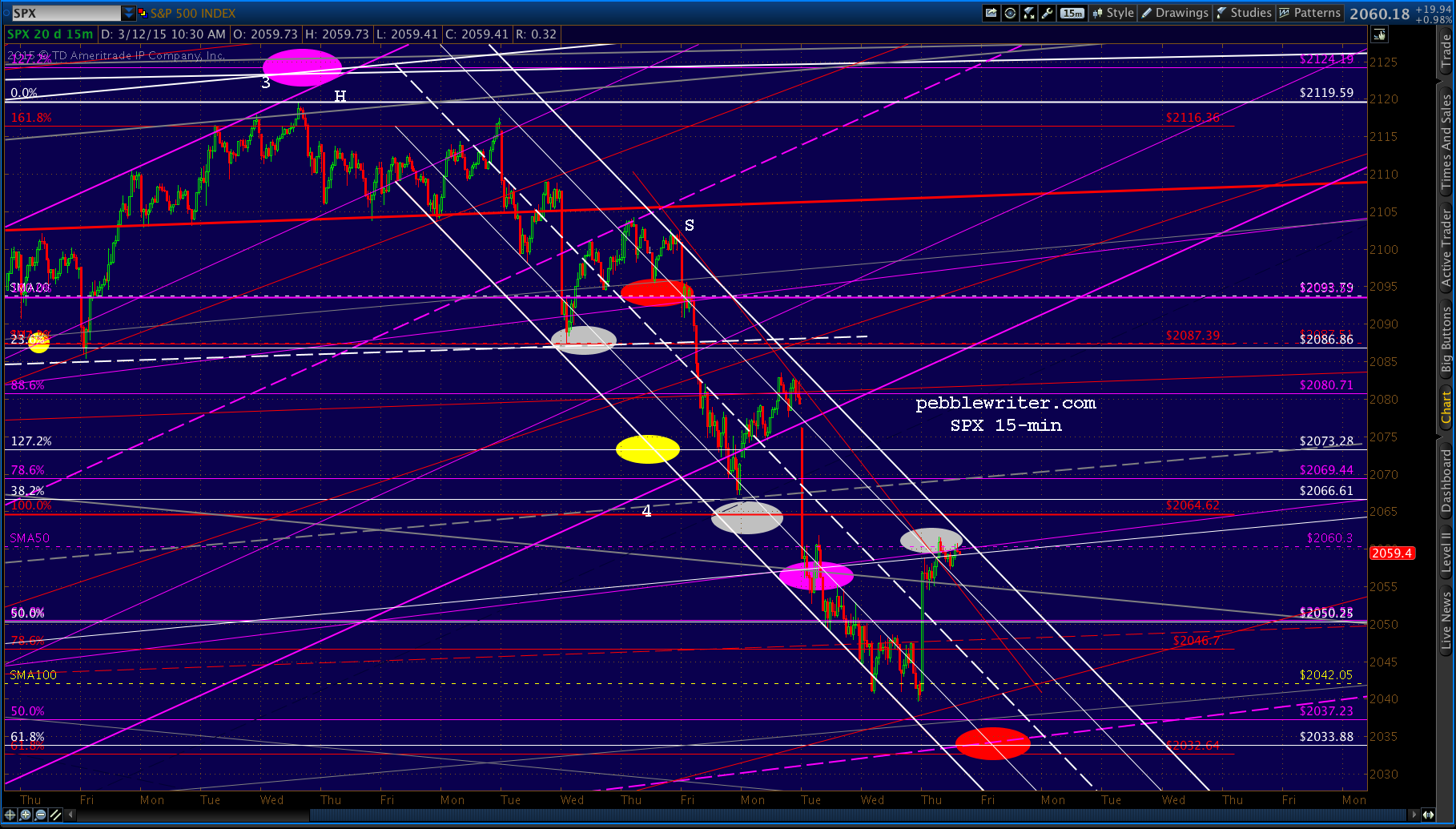Click the $2080.71 level label
This screenshot has height=829, width=1456.
[x=1326, y=385]
